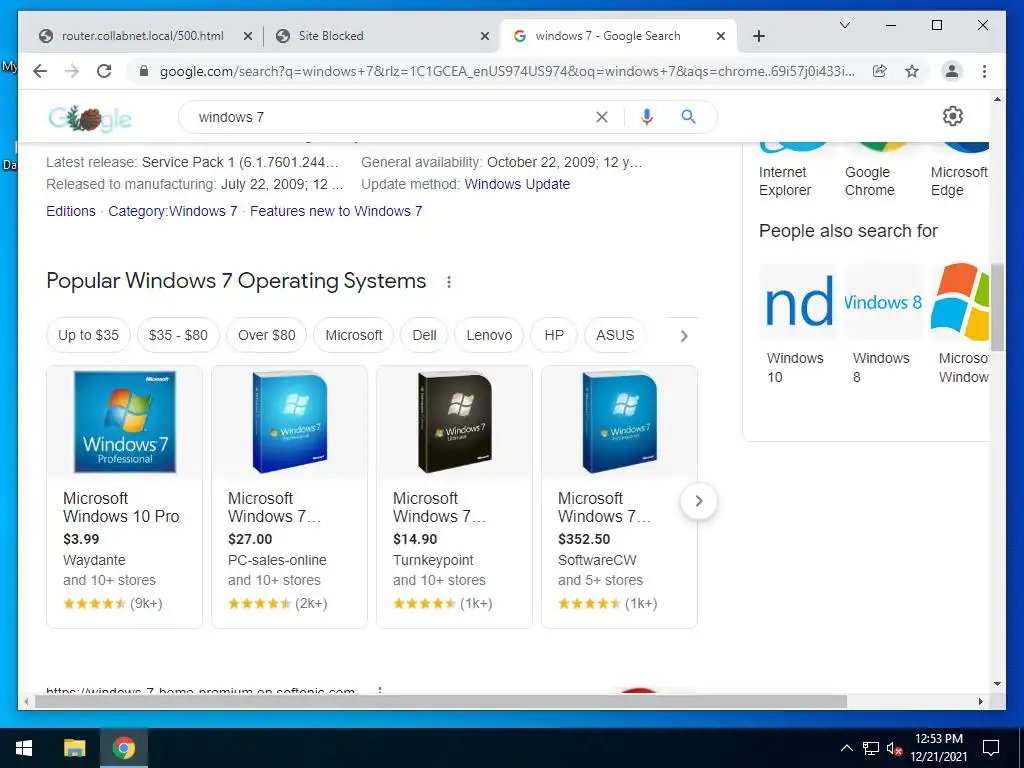Click the forward navigation arrow
This screenshot has height=768, width=1024.
[72, 71]
